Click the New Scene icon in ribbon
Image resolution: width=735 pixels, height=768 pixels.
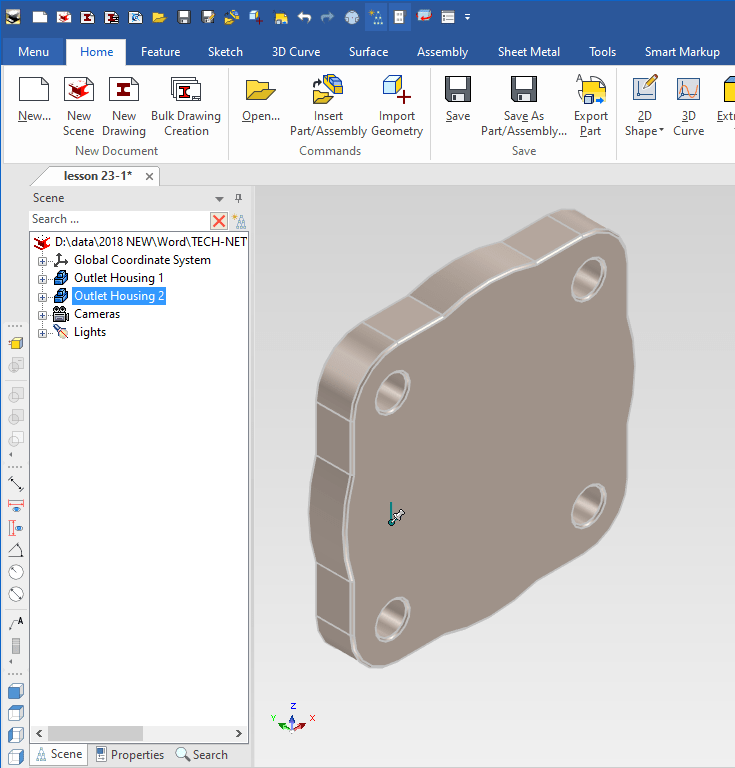[79, 91]
